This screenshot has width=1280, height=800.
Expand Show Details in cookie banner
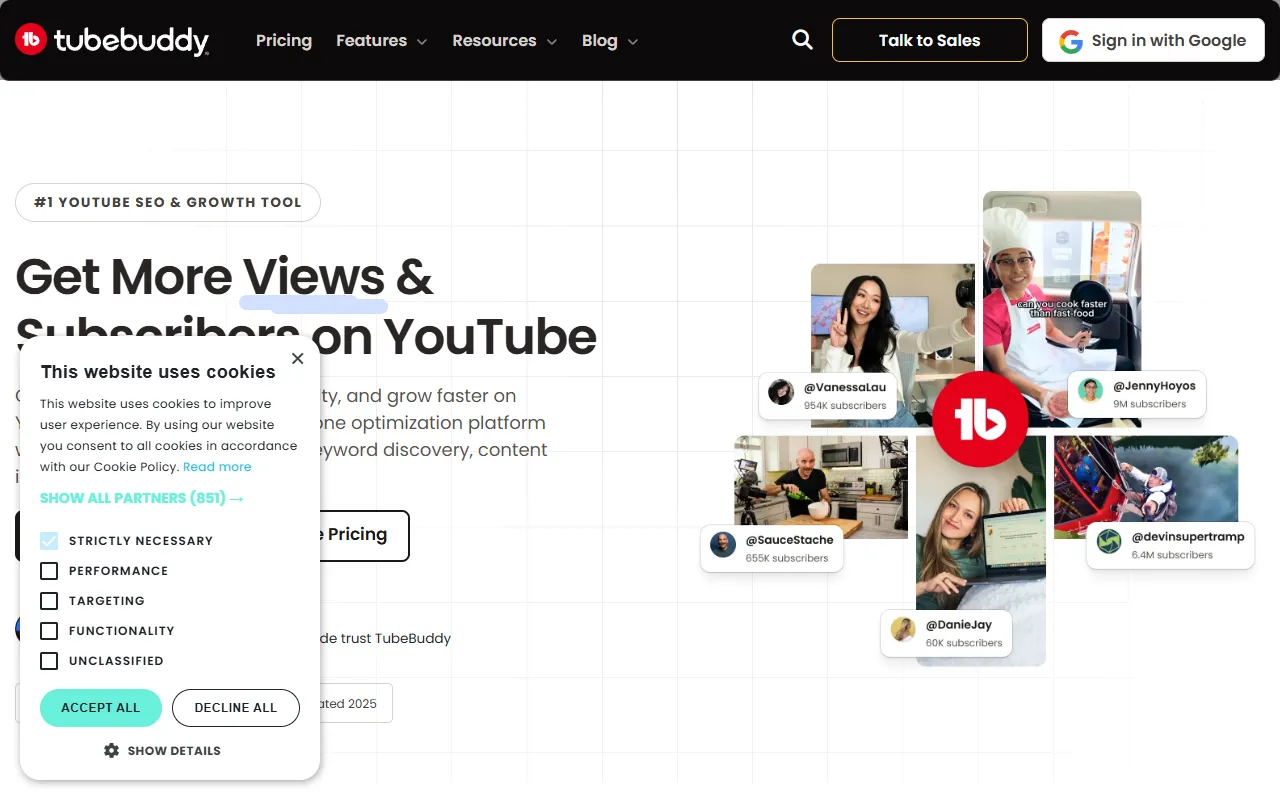(x=163, y=750)
